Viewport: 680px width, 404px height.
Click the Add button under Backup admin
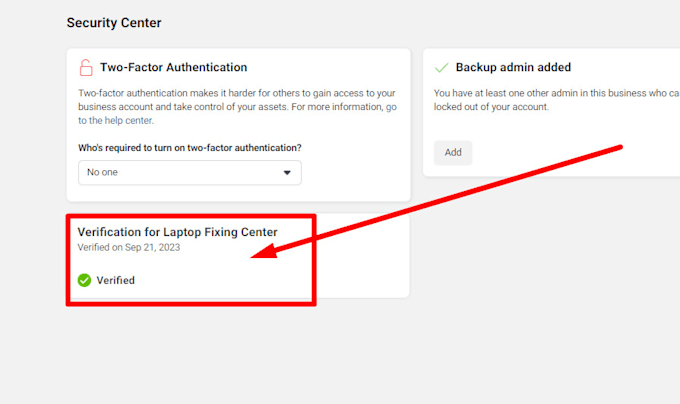[453, 153]
